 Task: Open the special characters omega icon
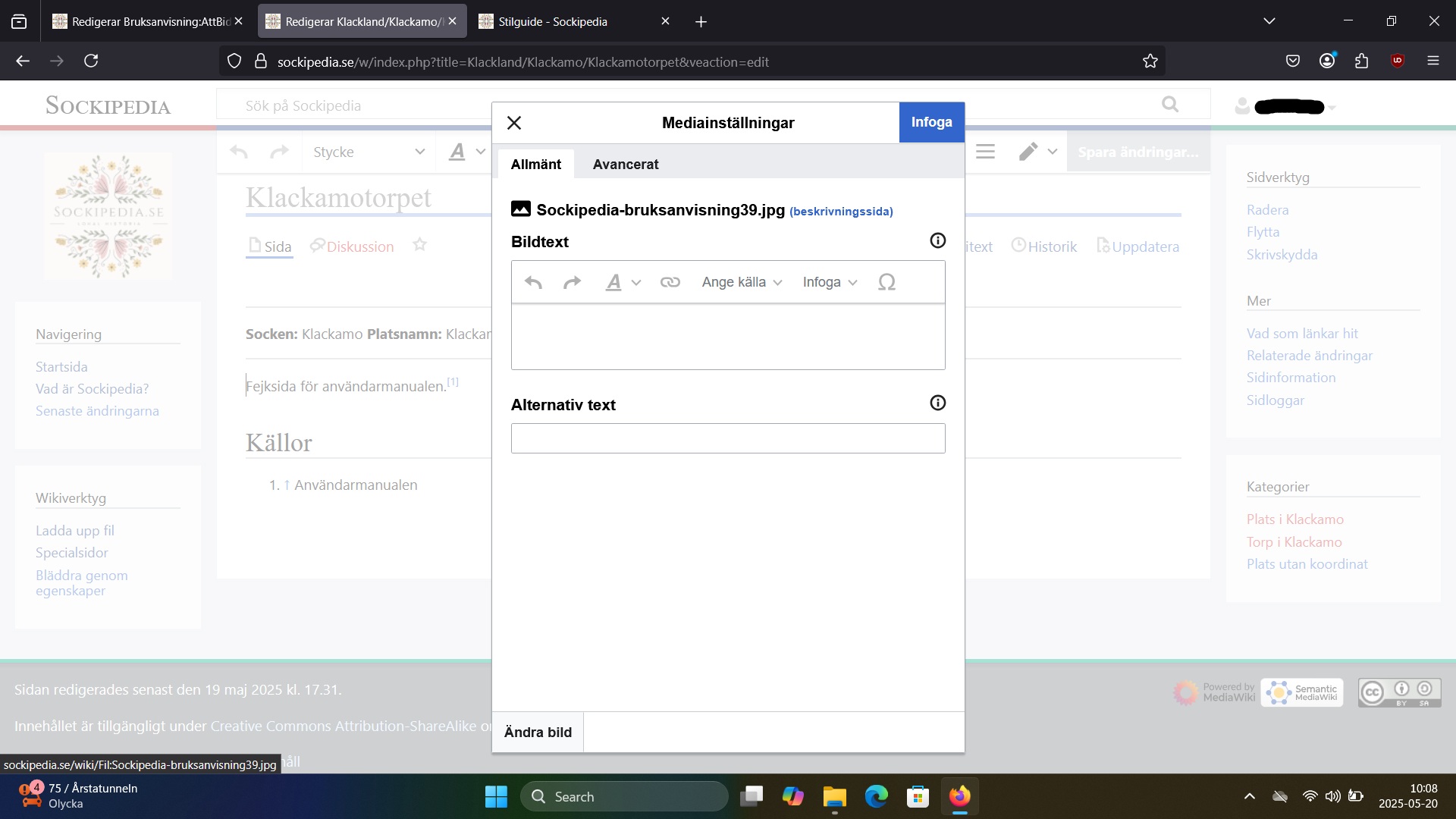pyautogui.click(x=886, y=282)
